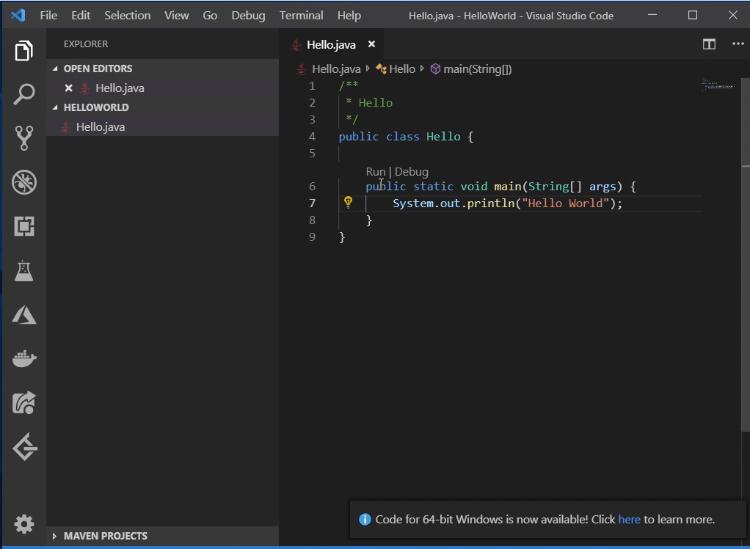Click the Debug code lens link
The height and width of the screenshot is (549, 750).
point(411,172)
